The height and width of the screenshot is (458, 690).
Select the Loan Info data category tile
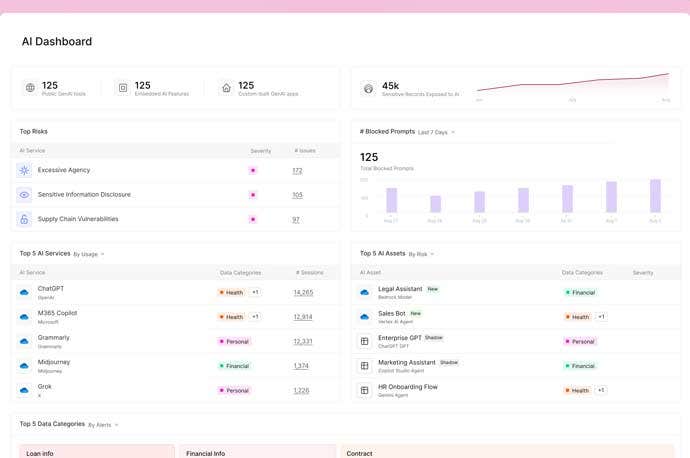click(97, 451)
